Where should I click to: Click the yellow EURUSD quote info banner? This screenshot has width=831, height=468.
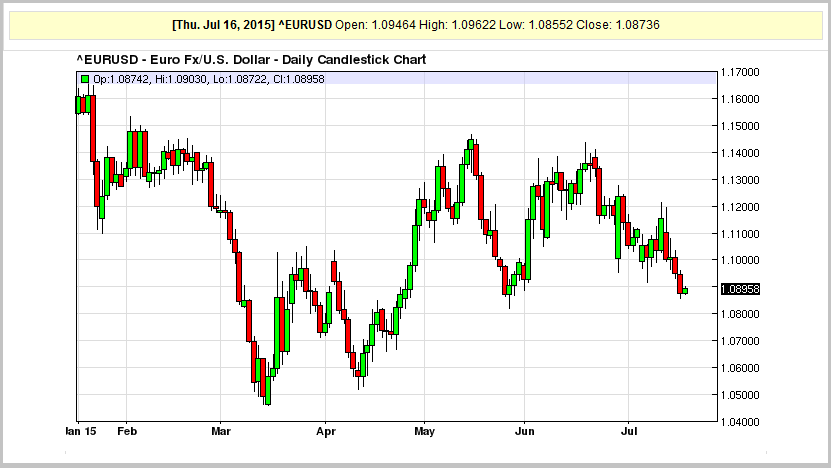416,25
